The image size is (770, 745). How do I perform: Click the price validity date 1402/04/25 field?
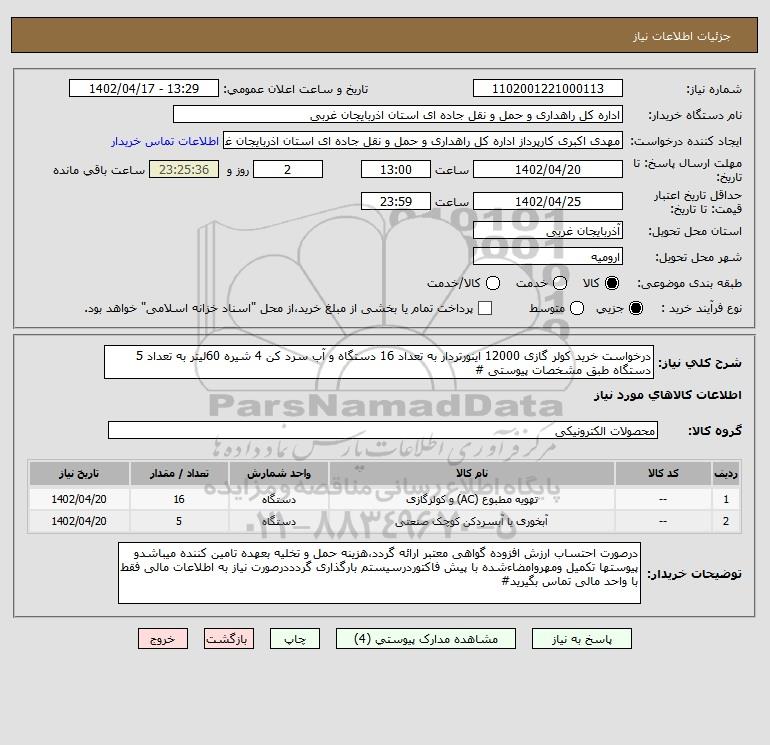(548, 201)
